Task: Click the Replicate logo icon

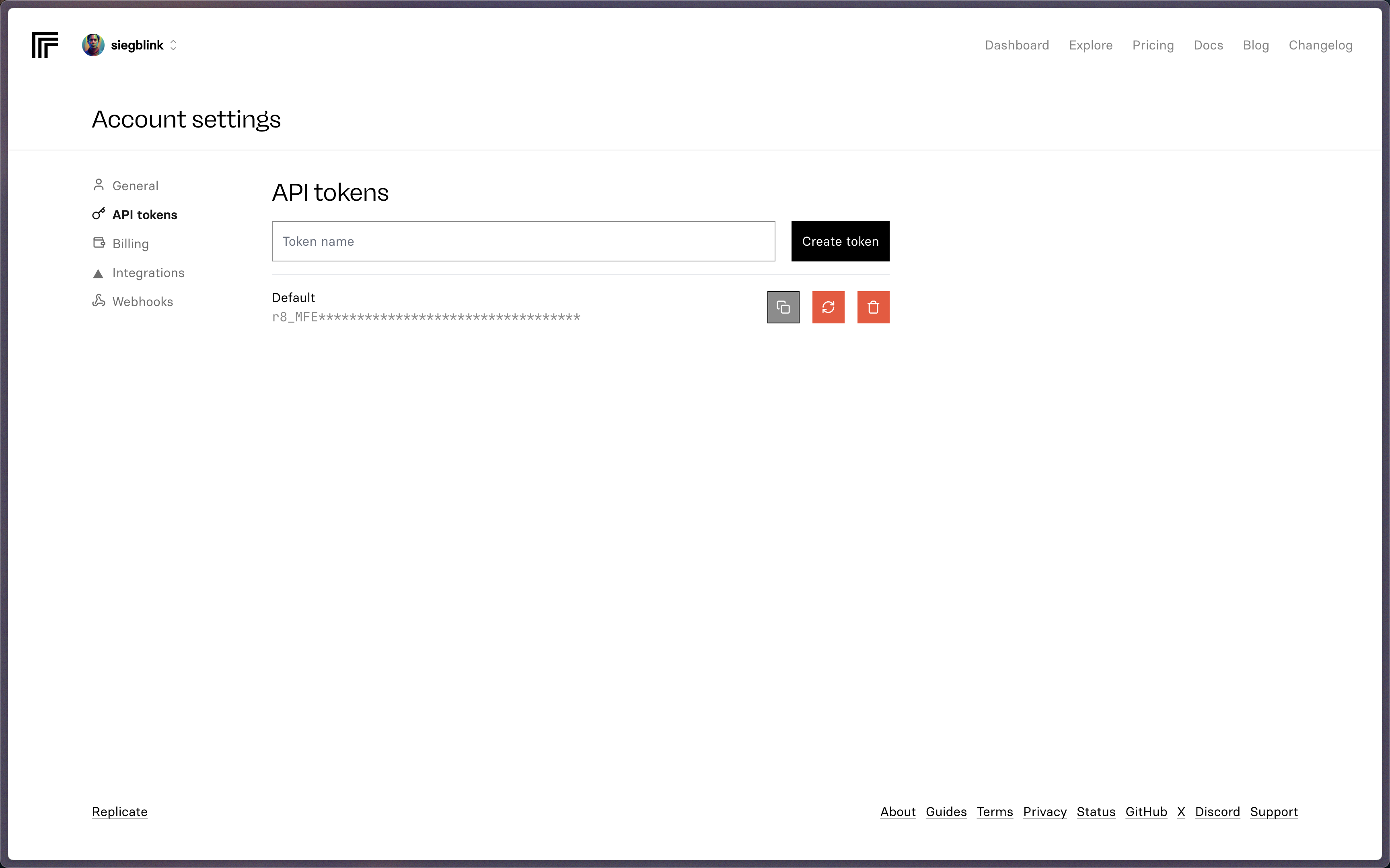Action: coord(45,45)
